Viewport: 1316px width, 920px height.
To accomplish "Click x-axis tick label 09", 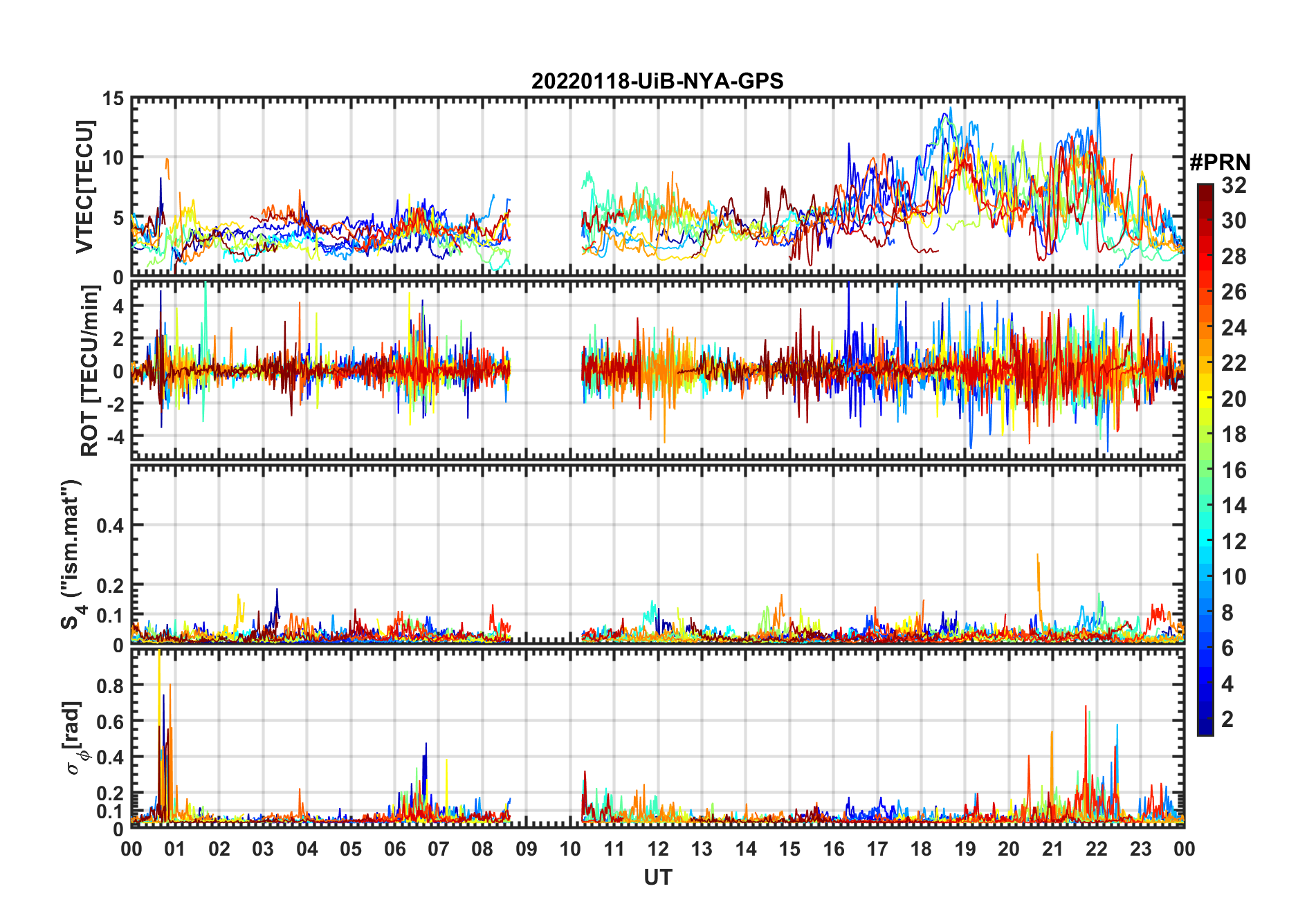I will 527,849.
